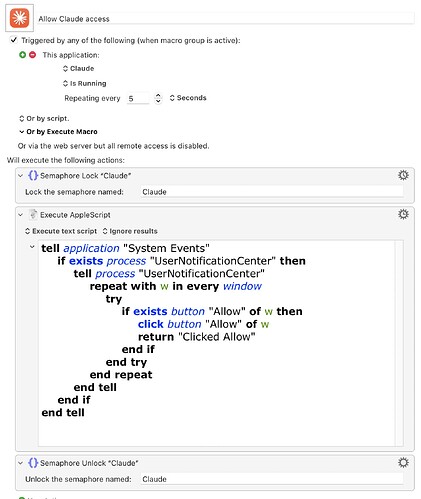The image size is (421, 499).
Task: Click the macro name field 'Allow Claude access'
Action: (x=226, y=19)
